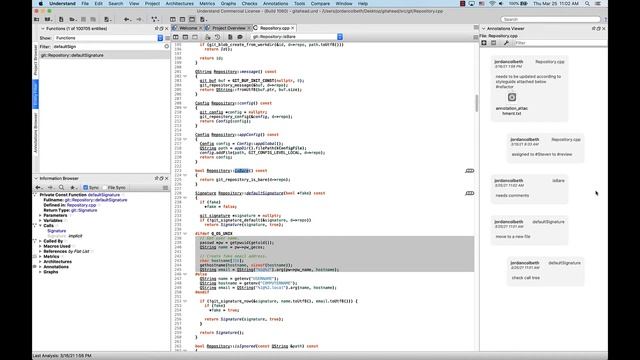Click annotation marker beside defaultSignature function line
Viewport: 640px width, 360px height.
469,193
